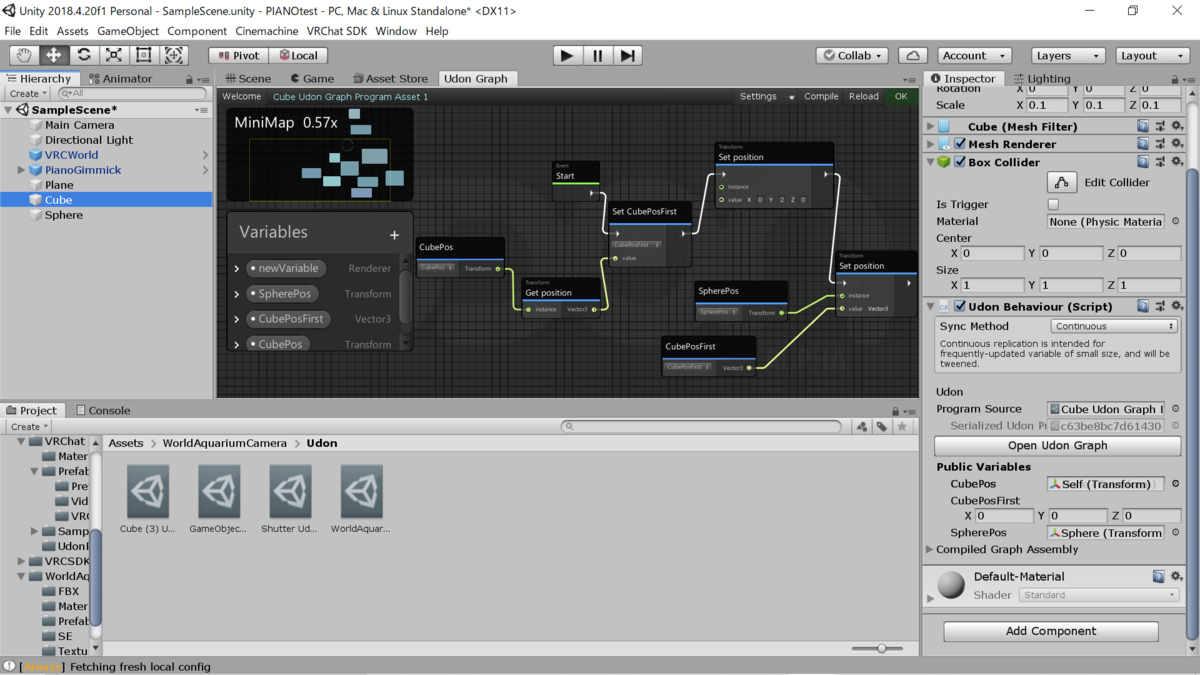Select the Move tool in toolbar

54,56
